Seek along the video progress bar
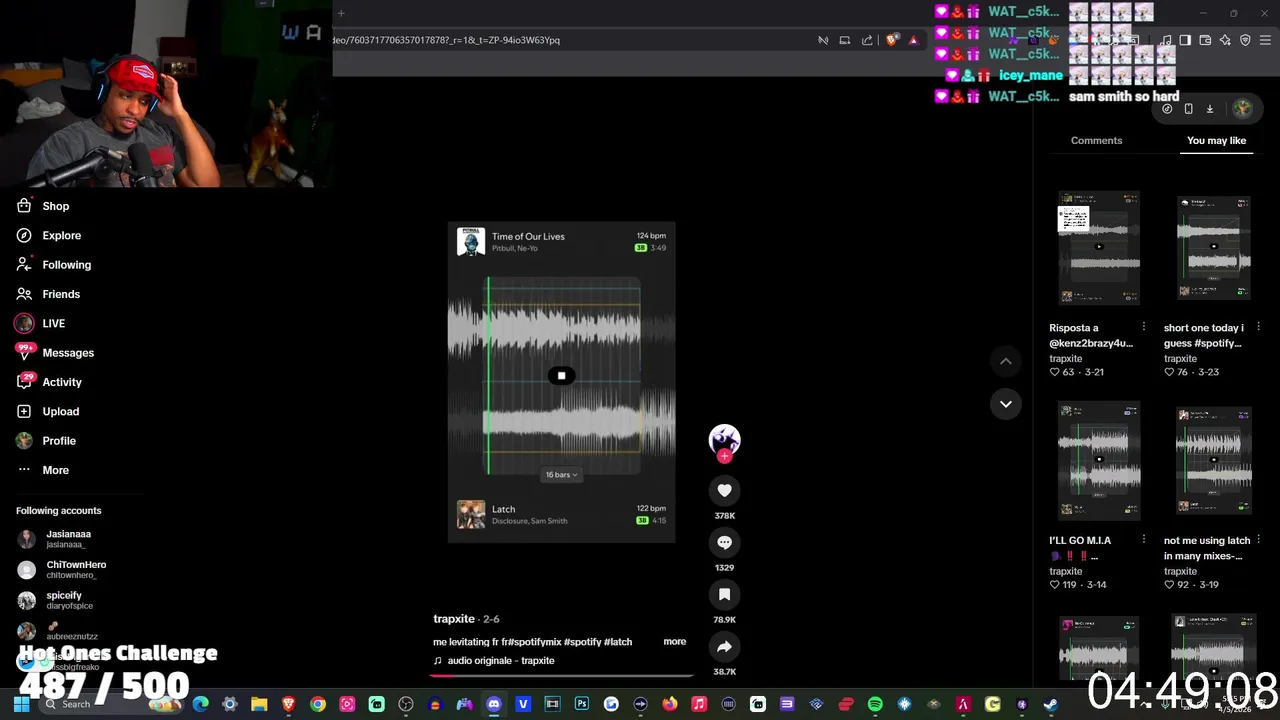The height and width of the screenshot is (720, 1280). [562, 675]
